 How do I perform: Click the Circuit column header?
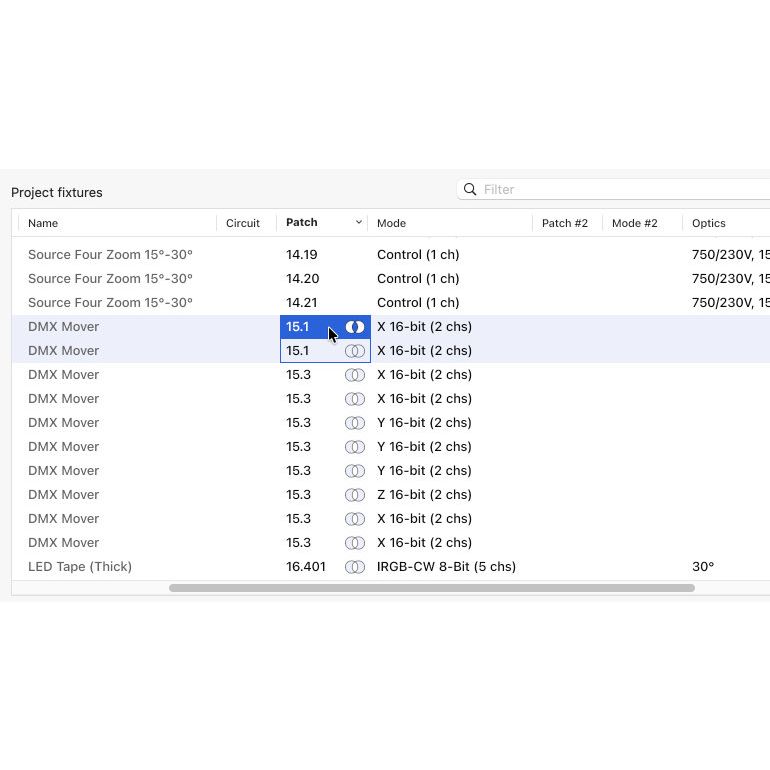[x=243, y=223]
